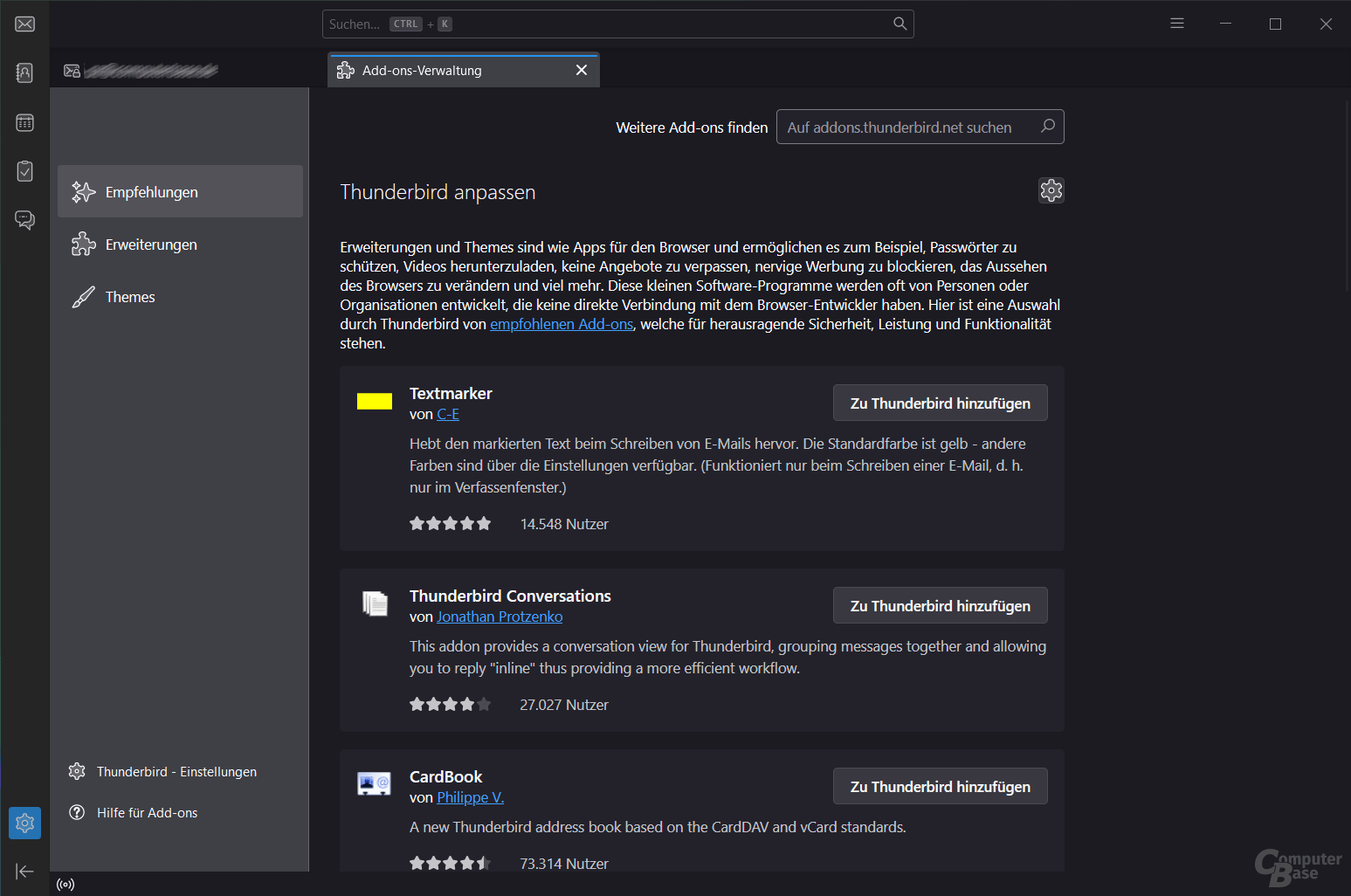Viewport: 1351px width, 896px height.
Task: Collapse the spaces toolbar
Action: pyautogui.click(x=24, y=871)
